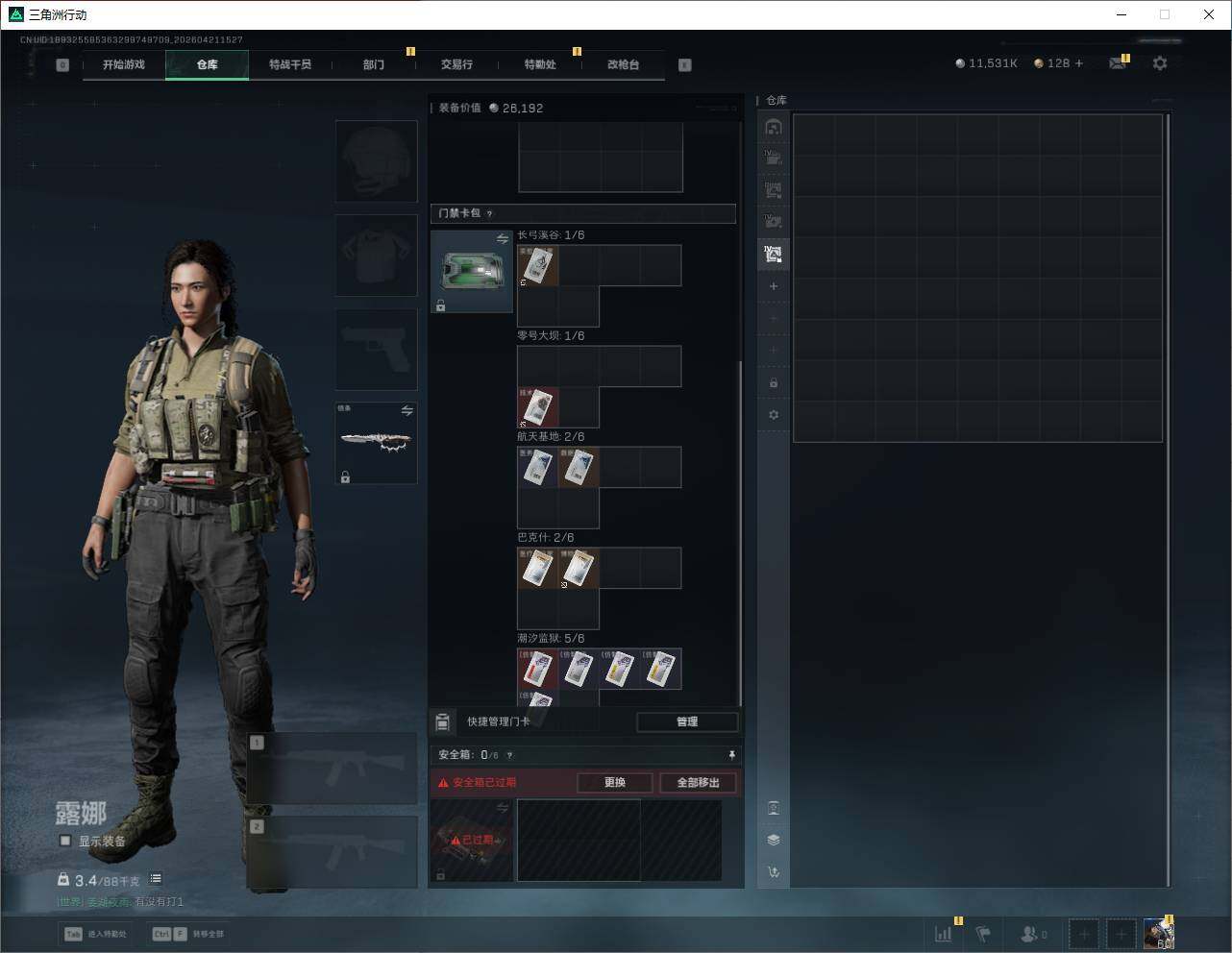Screen dimensions: 1232x953
Task: Click primary weapon slot 2
Action: [x=333, y=852]
